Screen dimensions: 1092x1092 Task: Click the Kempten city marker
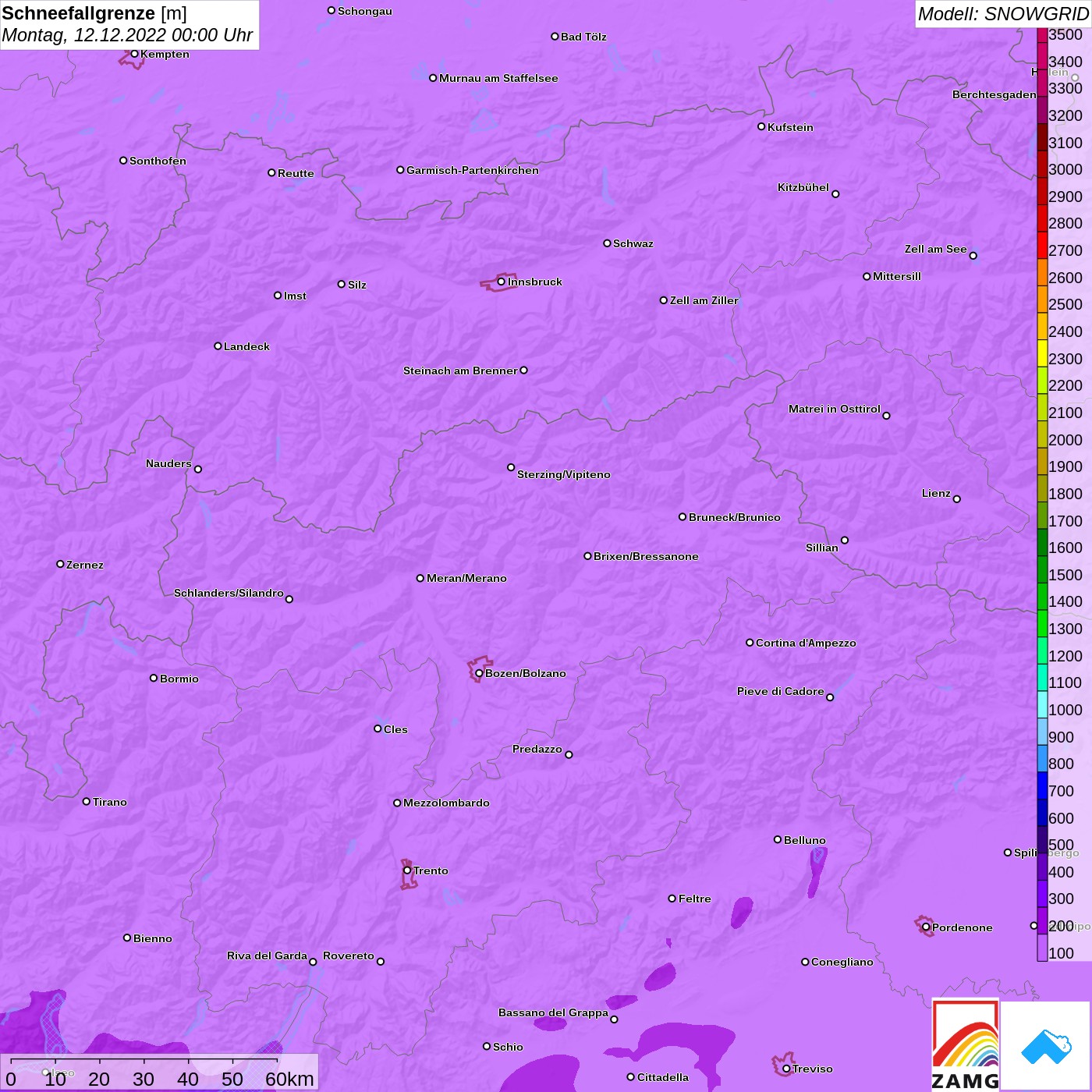[134, 54]
